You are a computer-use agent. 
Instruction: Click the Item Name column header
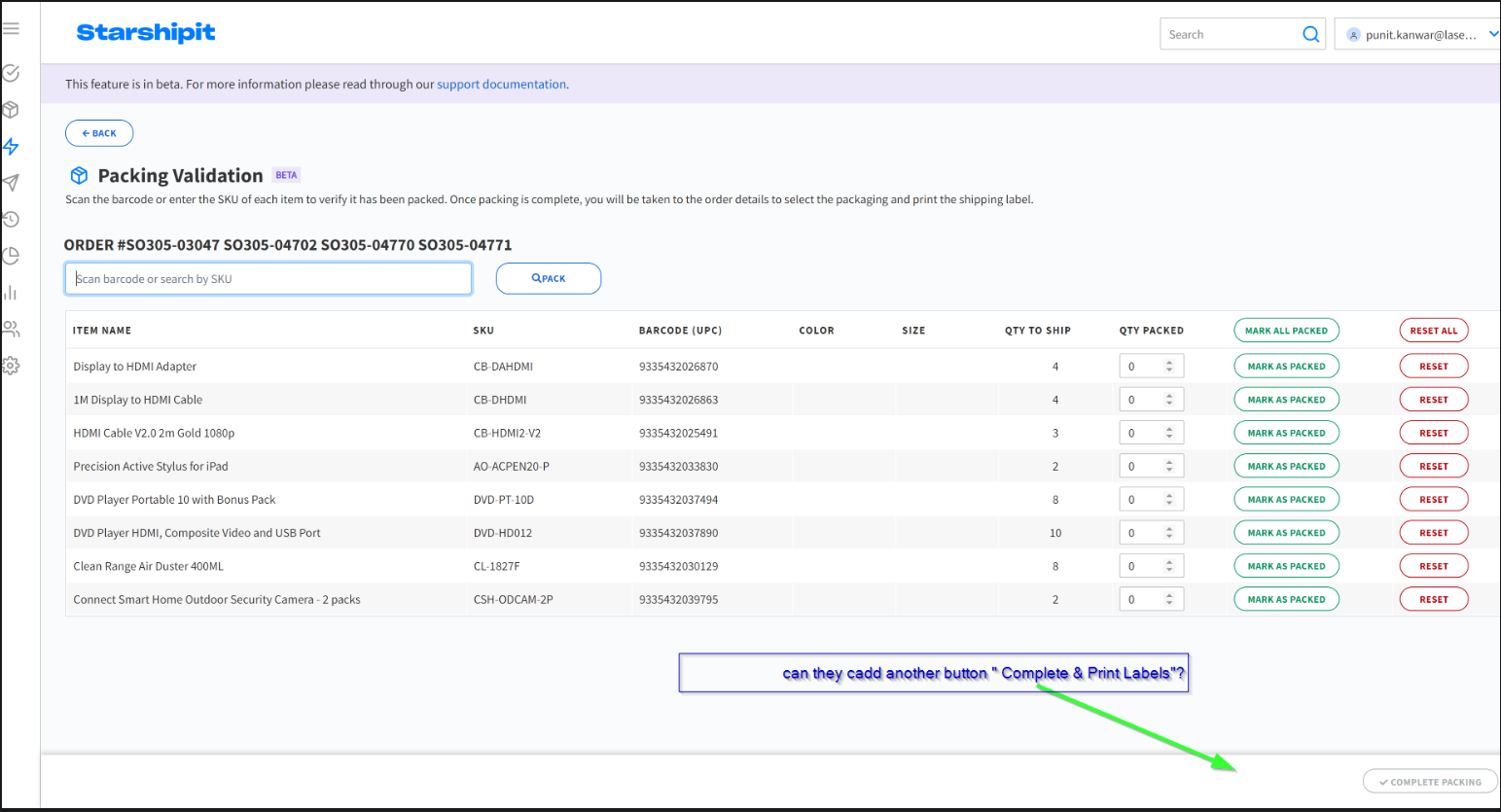pos(102,331)
